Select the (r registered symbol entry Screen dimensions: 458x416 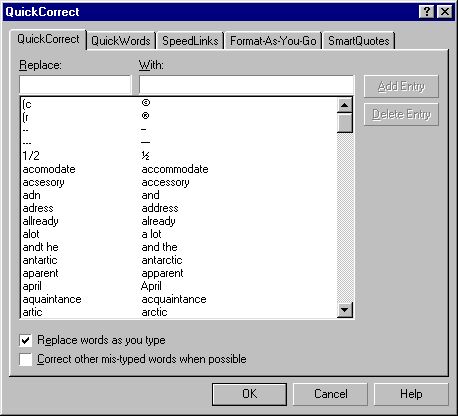[179, 117]
